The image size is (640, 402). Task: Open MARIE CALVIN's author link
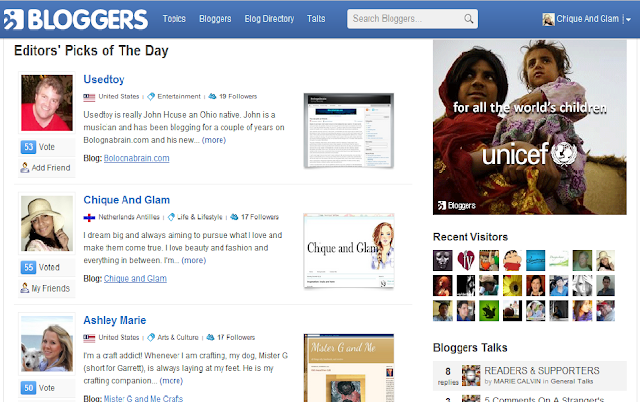pyautogui.click(x=517, y=381)
